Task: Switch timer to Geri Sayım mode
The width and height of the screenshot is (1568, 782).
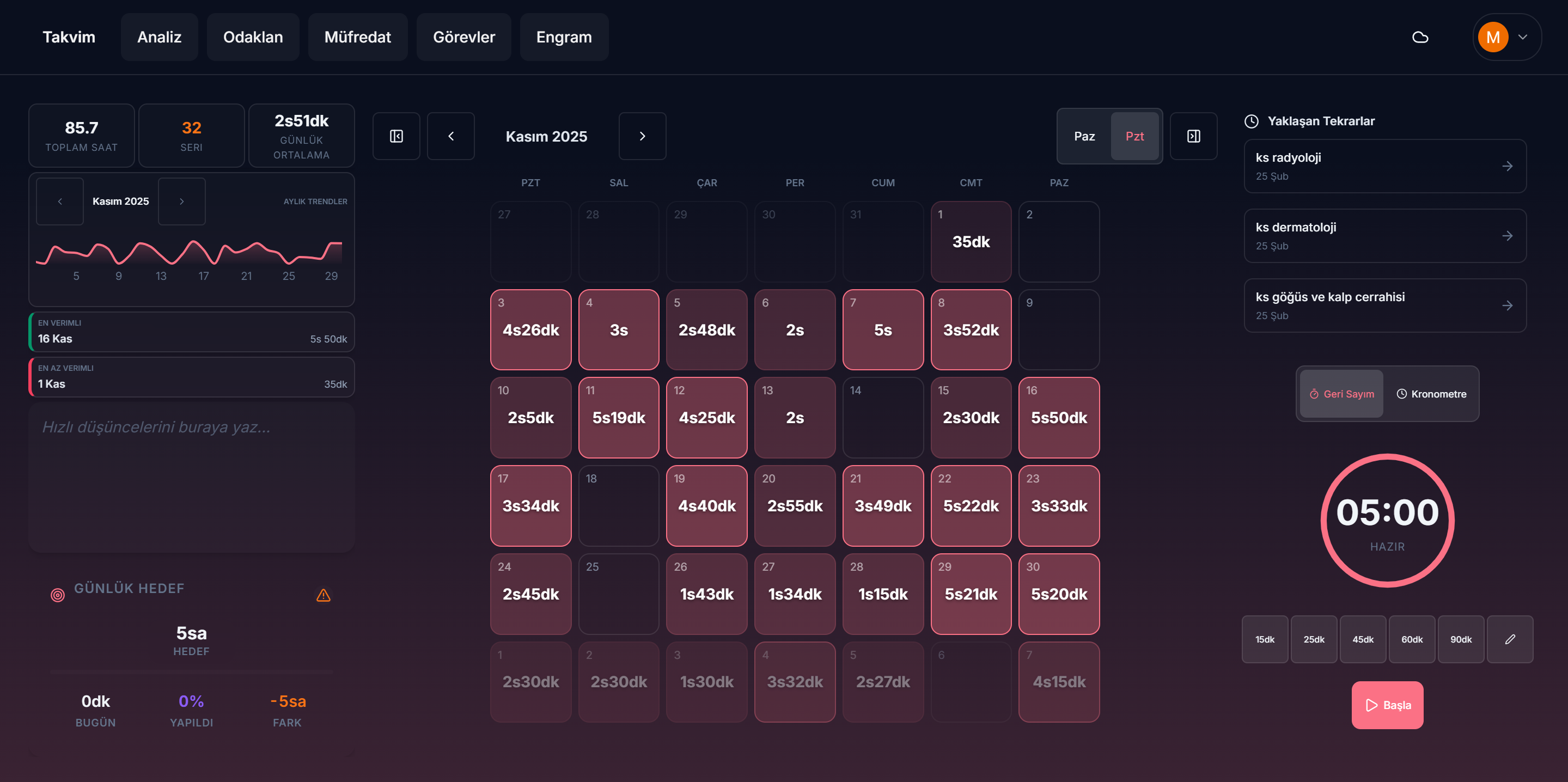Action: (x=1341, y=394)
